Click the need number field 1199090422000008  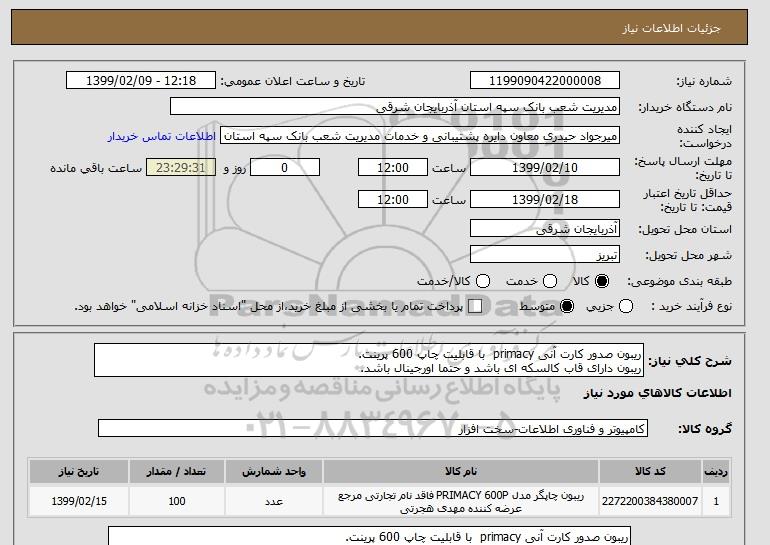coord(545,81)
